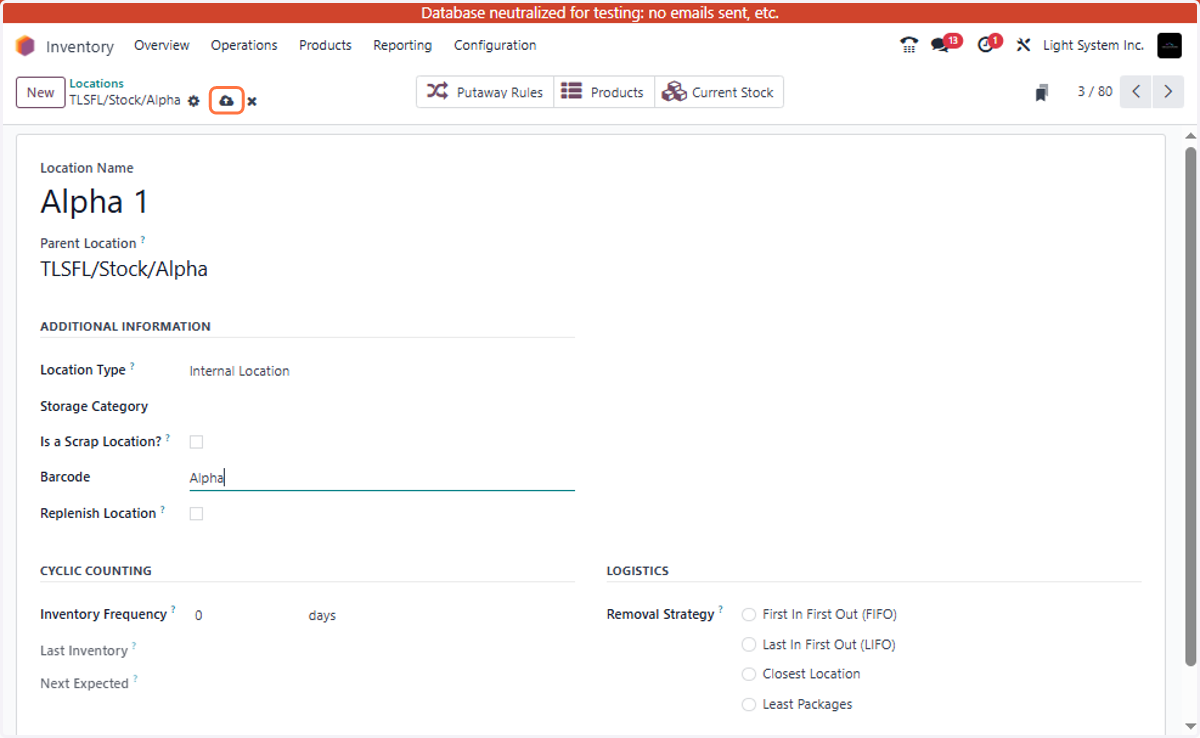Click the Odoo Inventory app logo icon

click(25, 46)
